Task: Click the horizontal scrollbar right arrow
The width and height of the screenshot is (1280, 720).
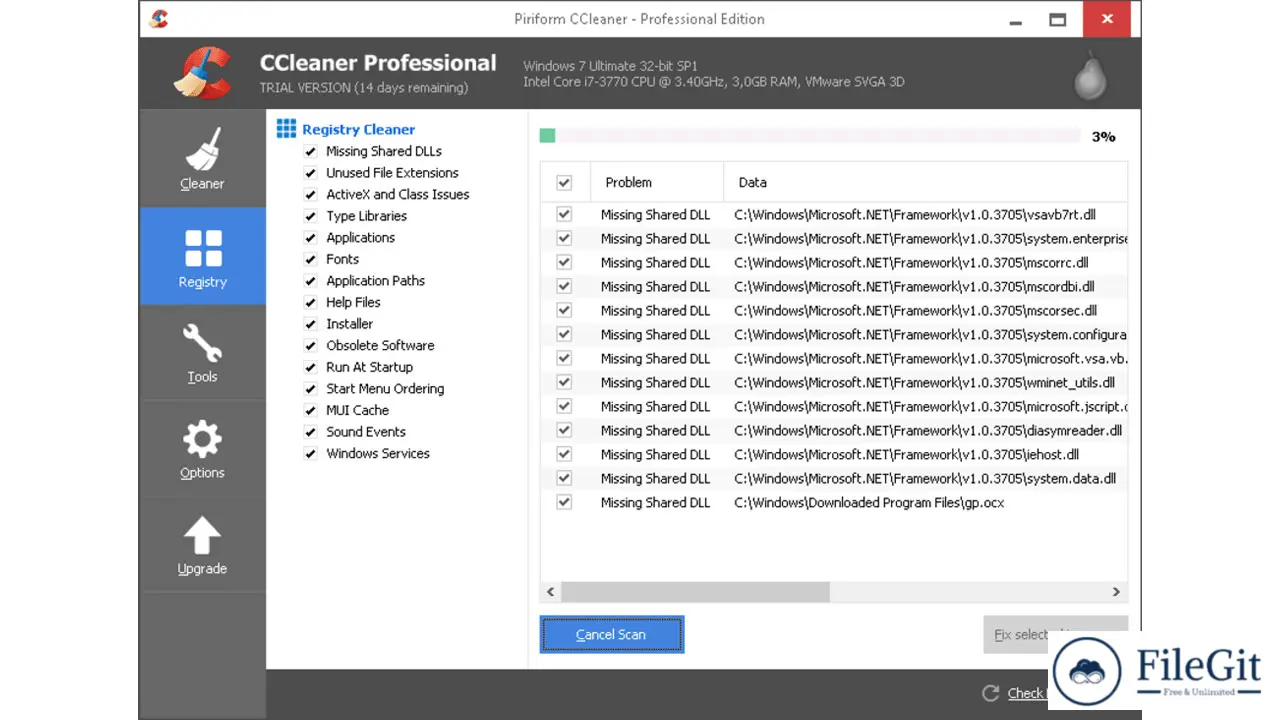Action: coord(1116,592)
